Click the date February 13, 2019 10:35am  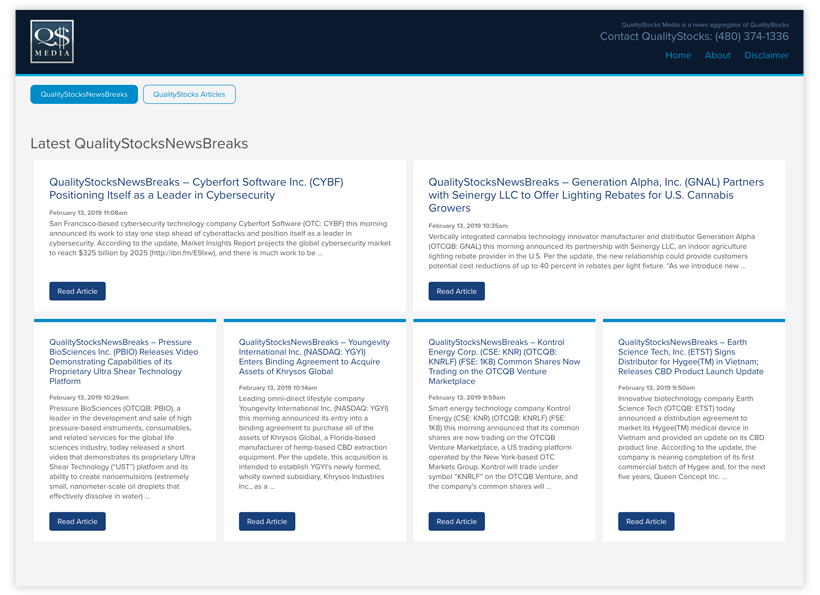(468, 226)
